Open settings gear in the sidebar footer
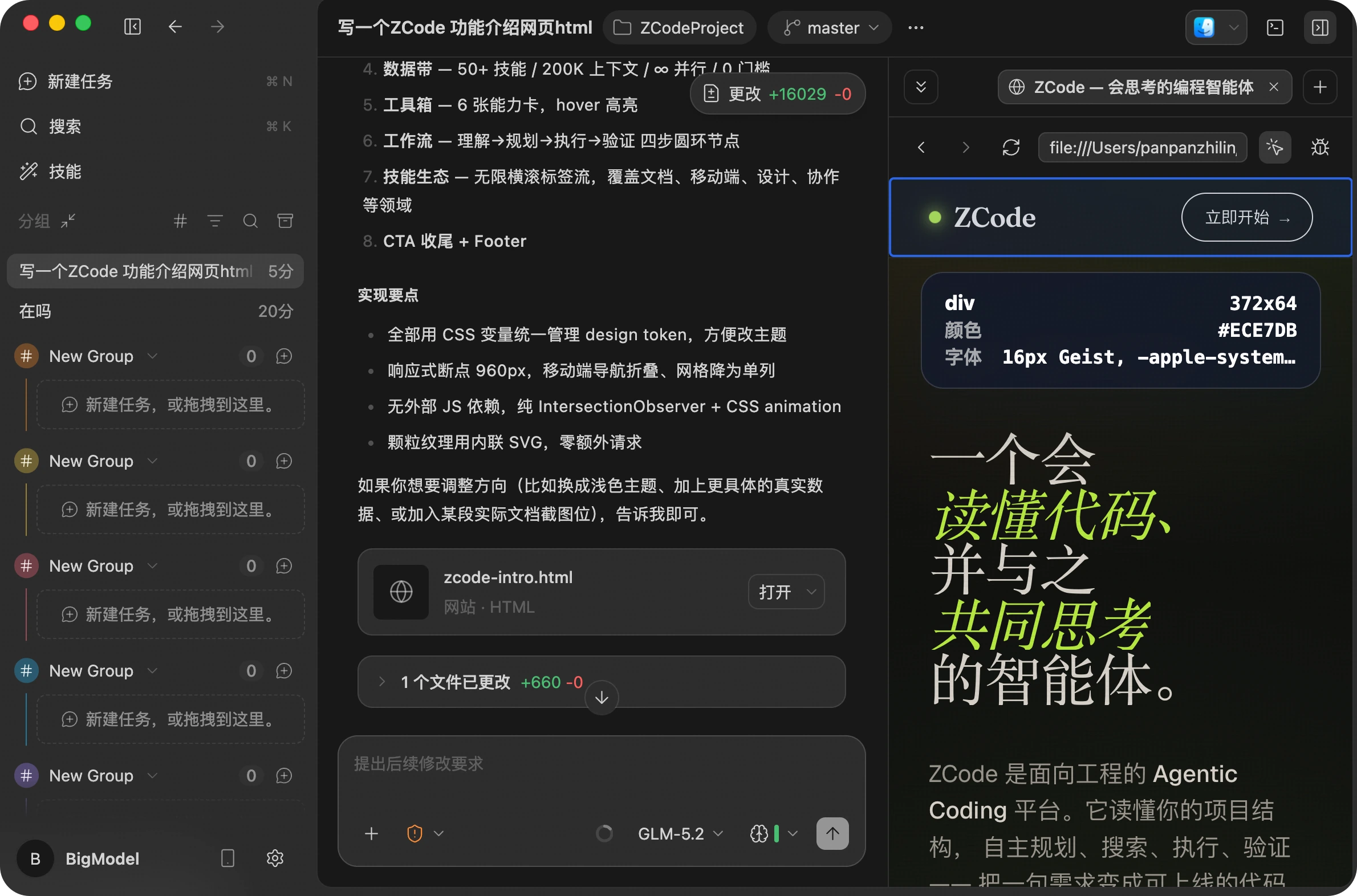This screenshot has width=1357, height=896. click(275, 858)
